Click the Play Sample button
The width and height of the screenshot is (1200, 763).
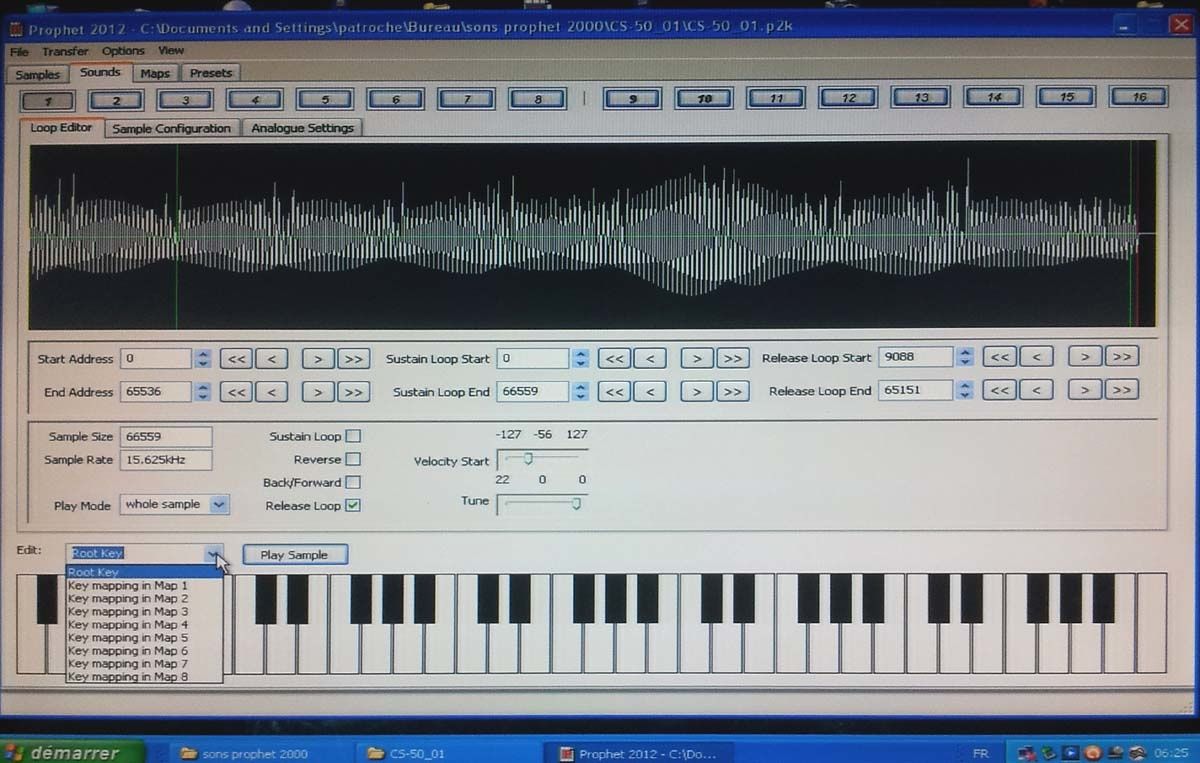click(294, 555)
